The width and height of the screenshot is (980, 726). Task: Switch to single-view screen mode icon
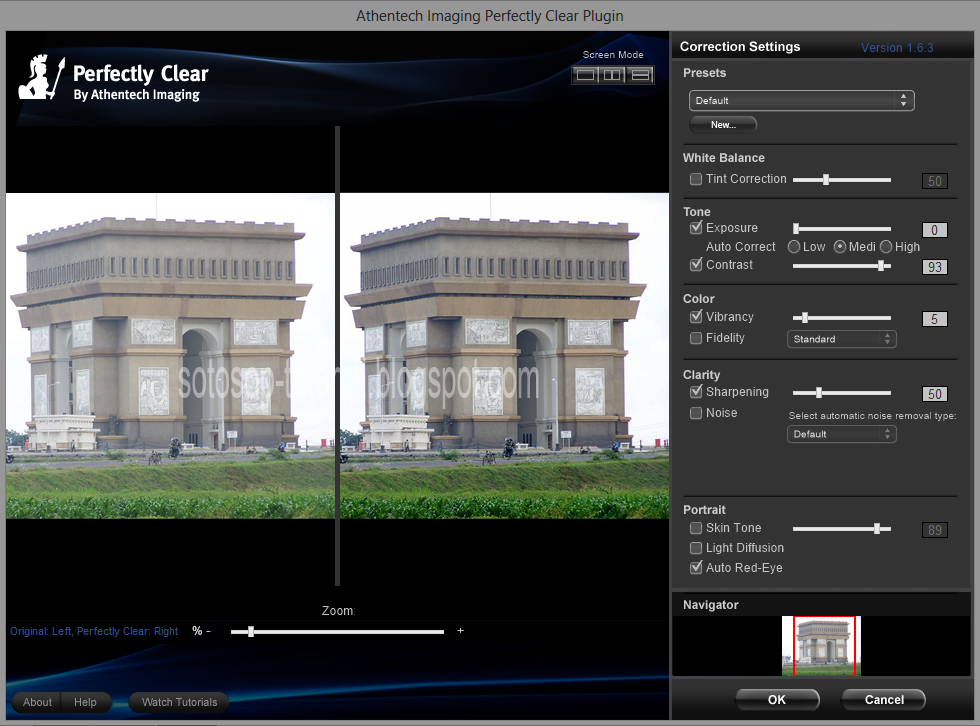coord(585,75)
